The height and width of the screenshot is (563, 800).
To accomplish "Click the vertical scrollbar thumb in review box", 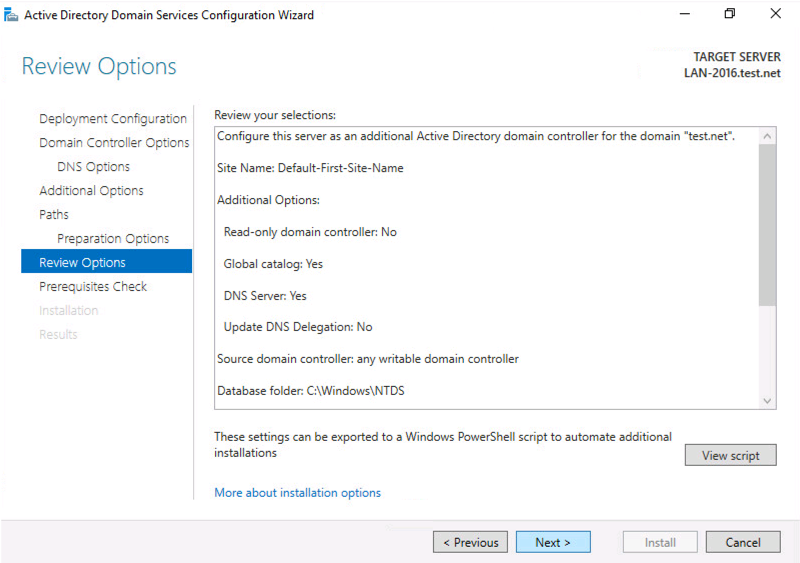I will click(x=767, y=225).
